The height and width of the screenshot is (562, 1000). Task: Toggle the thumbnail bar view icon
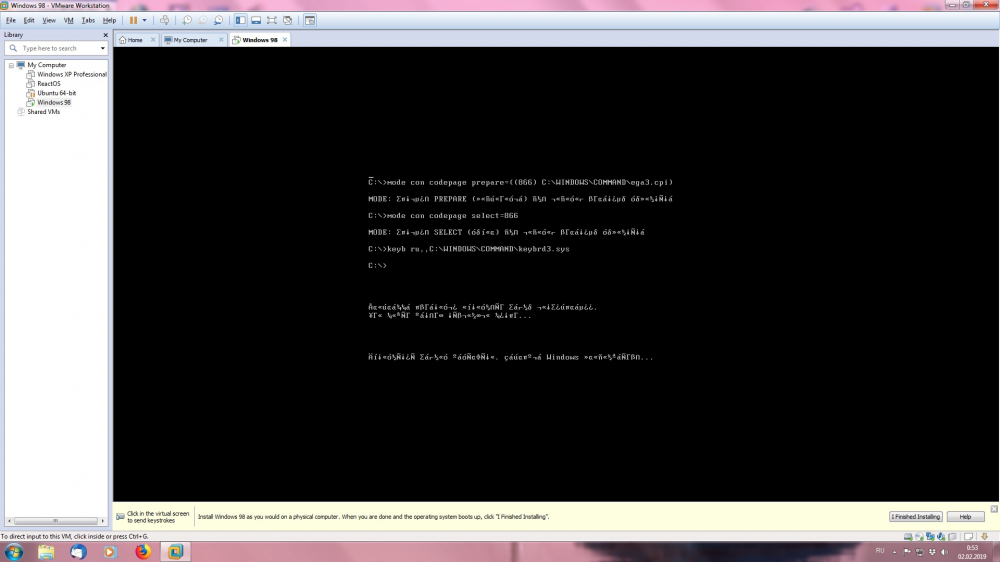click(x=256, y=20)
